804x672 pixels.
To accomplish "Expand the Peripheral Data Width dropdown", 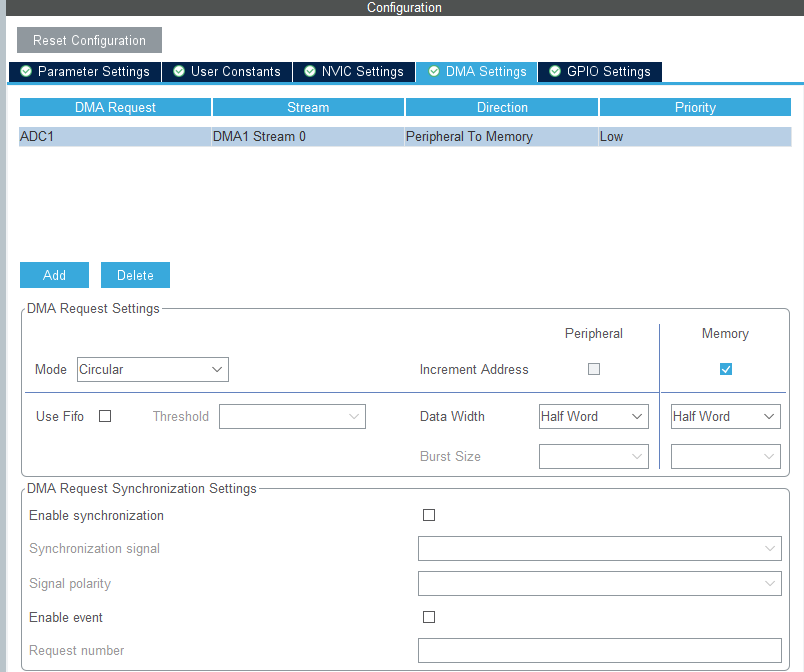I will click(594, 417).
